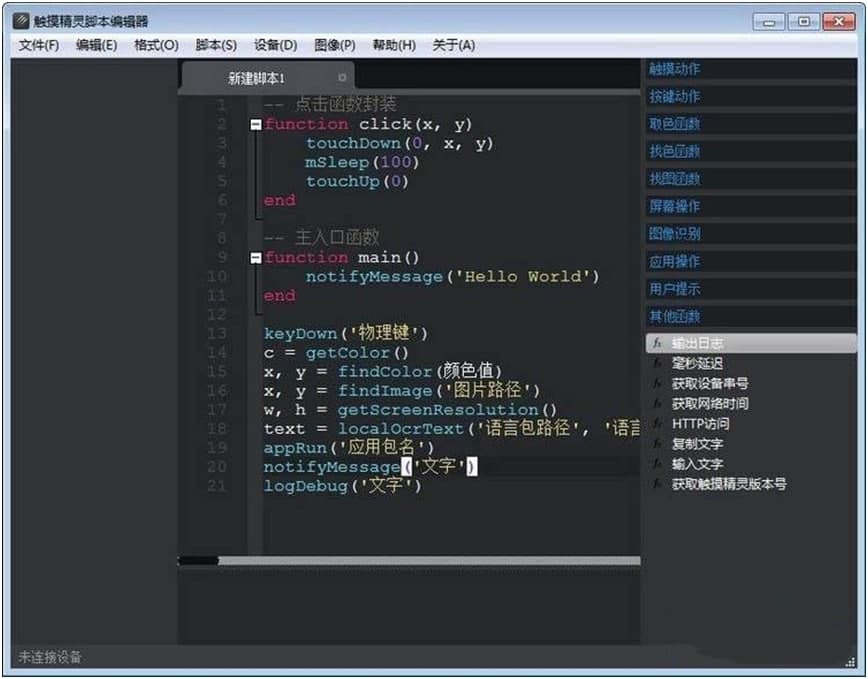Maximize the script editor window

(804, 22)
